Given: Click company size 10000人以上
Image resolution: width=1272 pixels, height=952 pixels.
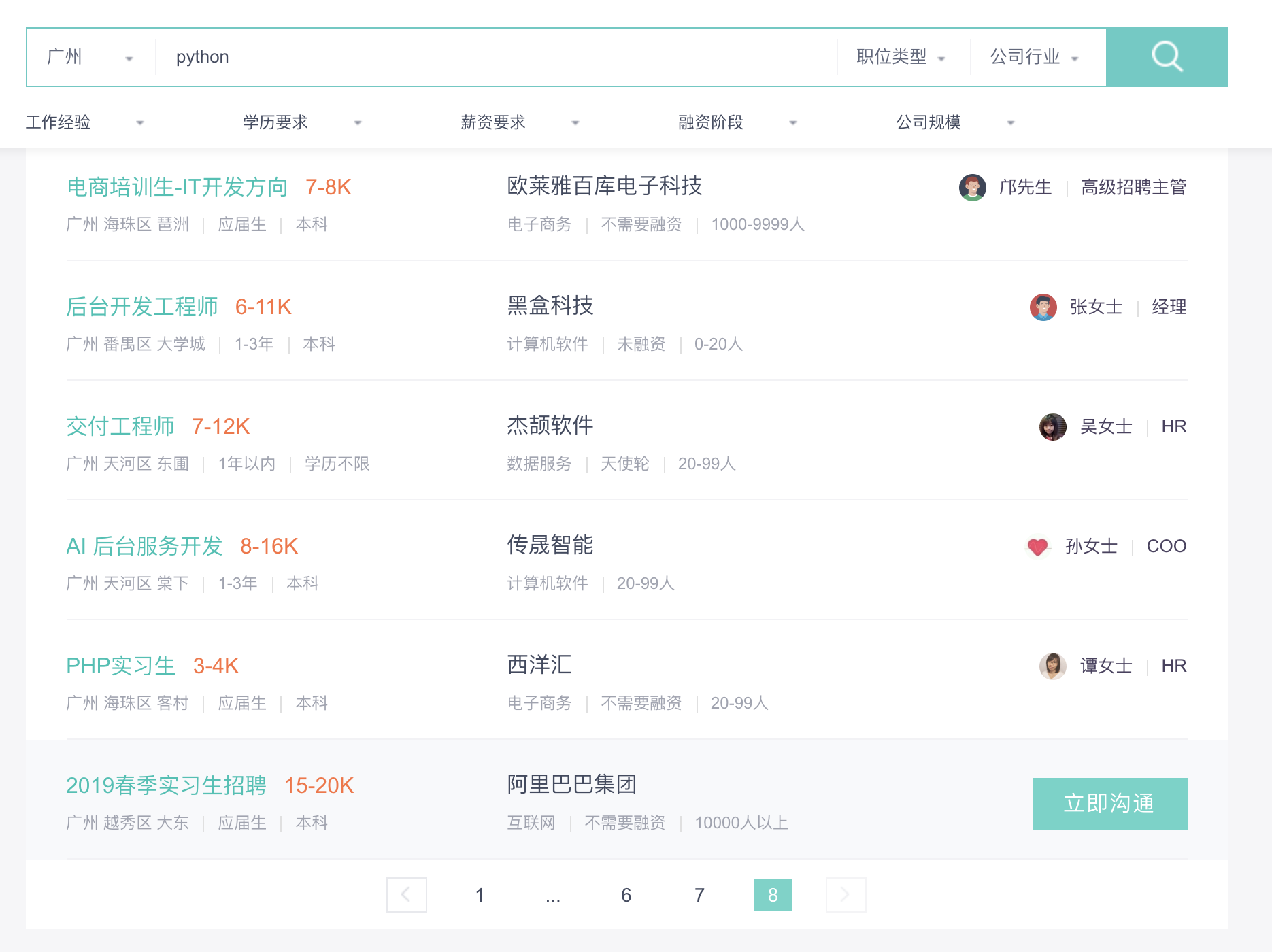Looking at the screenshot, I should pyautogui.click(x=741, y=823).
